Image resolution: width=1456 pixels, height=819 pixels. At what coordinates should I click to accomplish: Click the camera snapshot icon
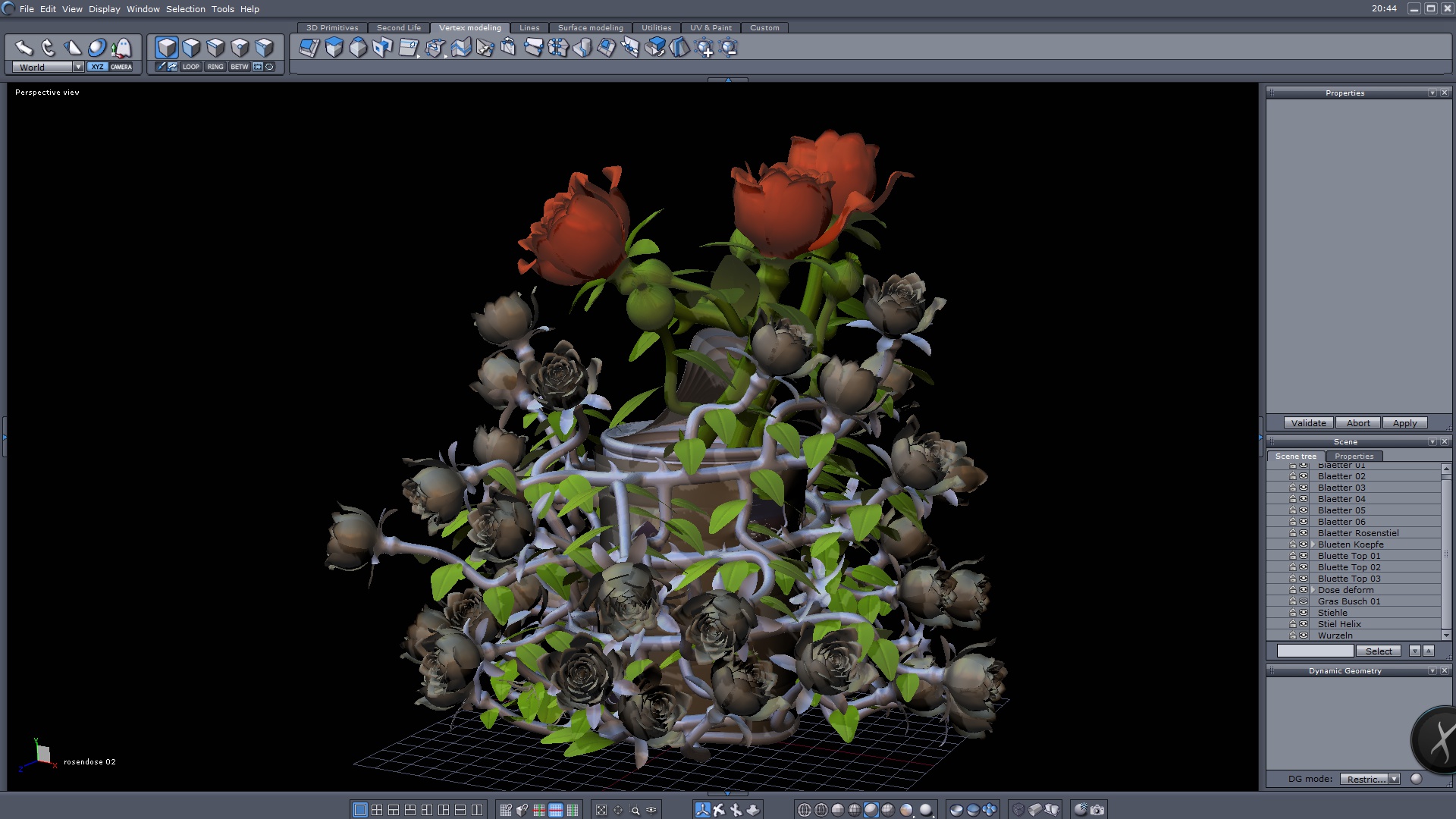(x=1097, y=810)
